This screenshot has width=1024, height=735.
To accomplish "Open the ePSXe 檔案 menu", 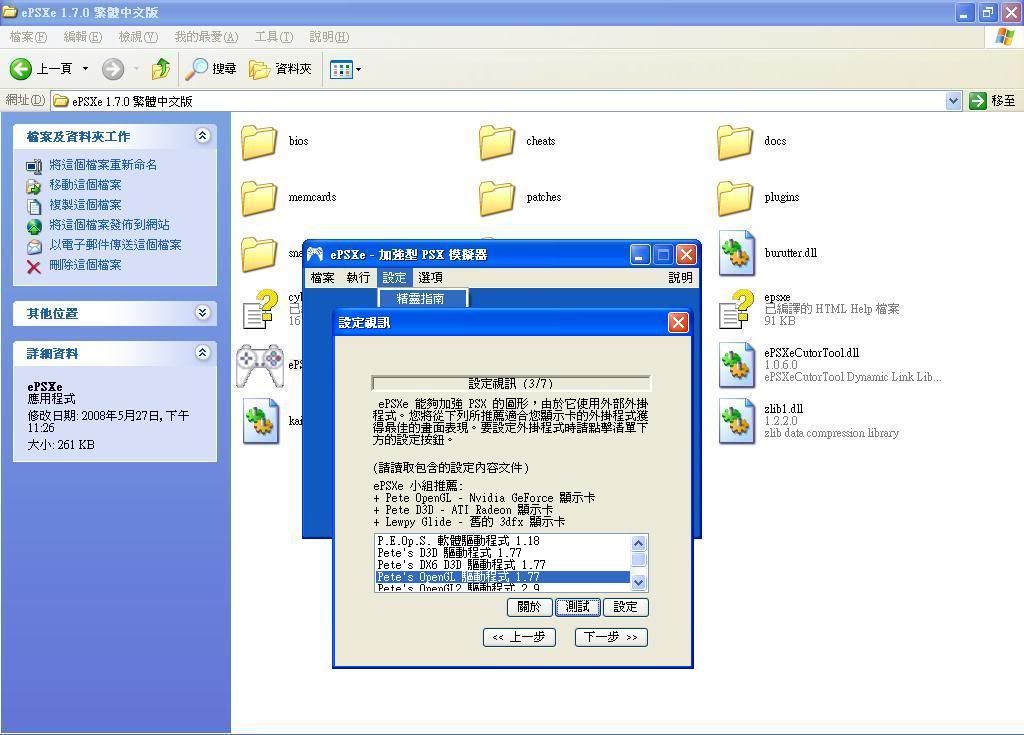I will tap(323, 278).
